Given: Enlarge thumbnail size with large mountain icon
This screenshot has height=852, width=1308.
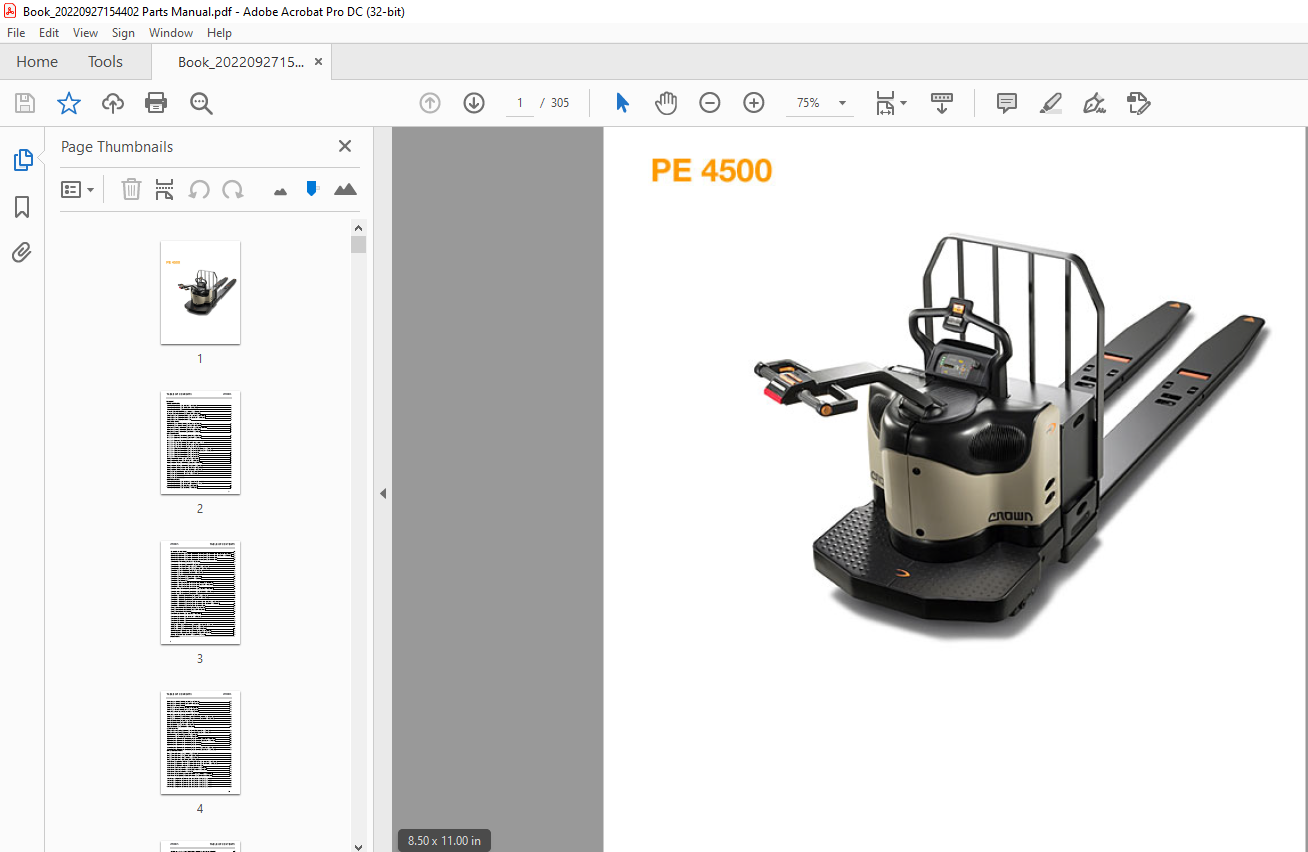Looking at the screenshot, I should [x=345, y=189].
